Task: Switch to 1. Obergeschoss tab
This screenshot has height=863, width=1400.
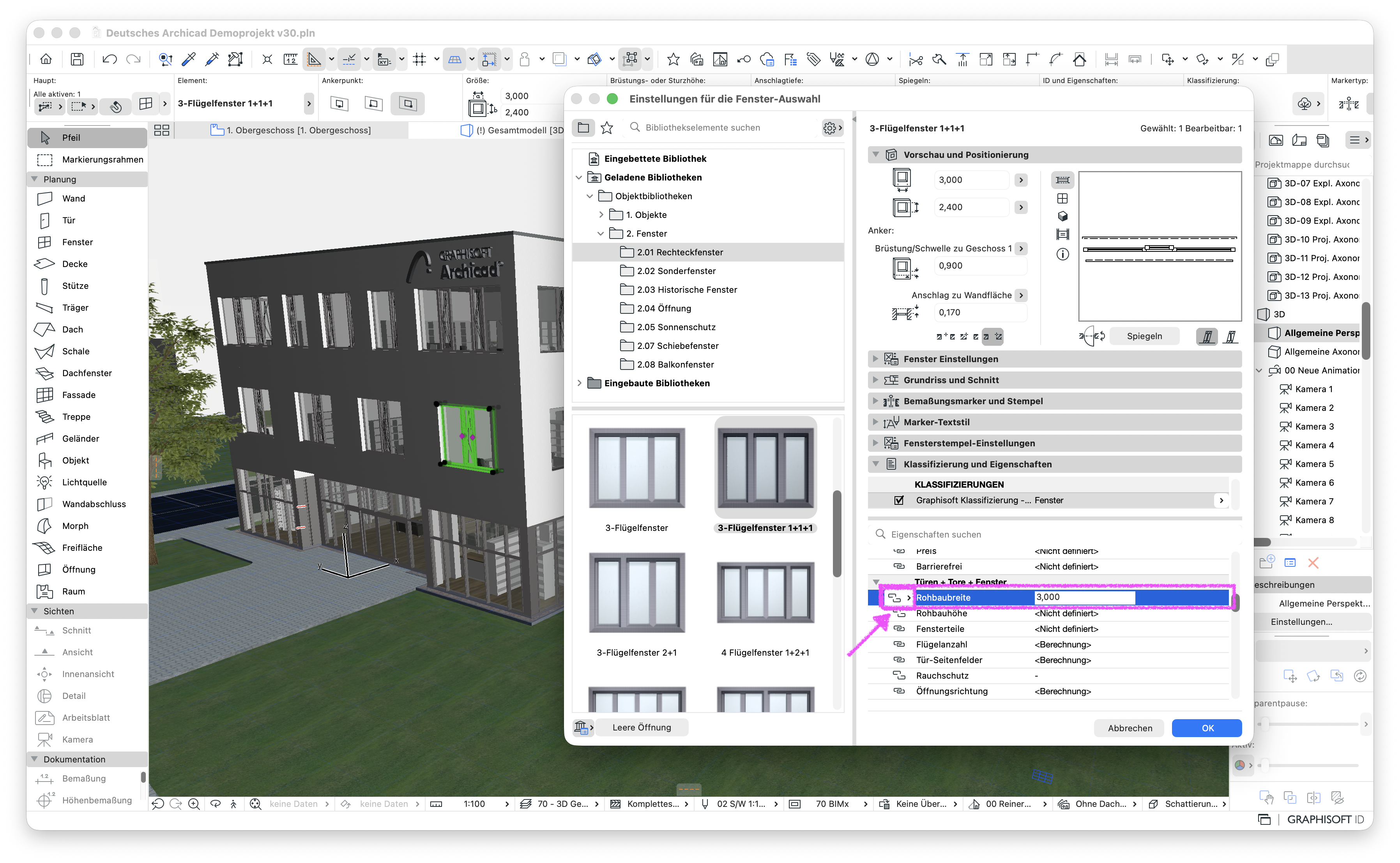Action: [291, 130]
